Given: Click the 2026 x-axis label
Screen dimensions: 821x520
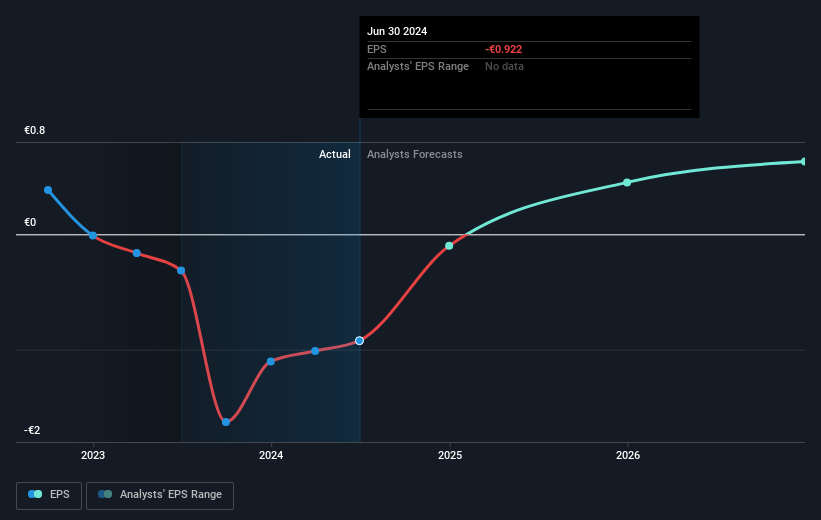Looking at the screenshot, I should pos(628,456).
